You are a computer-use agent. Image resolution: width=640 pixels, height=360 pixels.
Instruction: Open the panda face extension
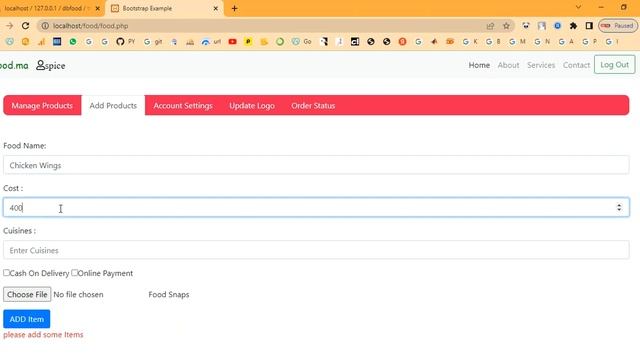[526, 26]
